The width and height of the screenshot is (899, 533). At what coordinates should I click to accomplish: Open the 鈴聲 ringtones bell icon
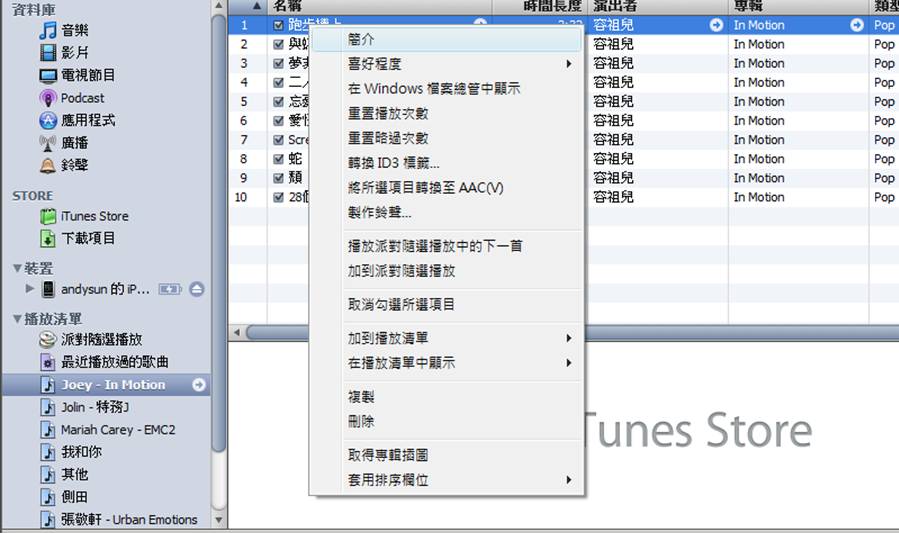[48, 165]
